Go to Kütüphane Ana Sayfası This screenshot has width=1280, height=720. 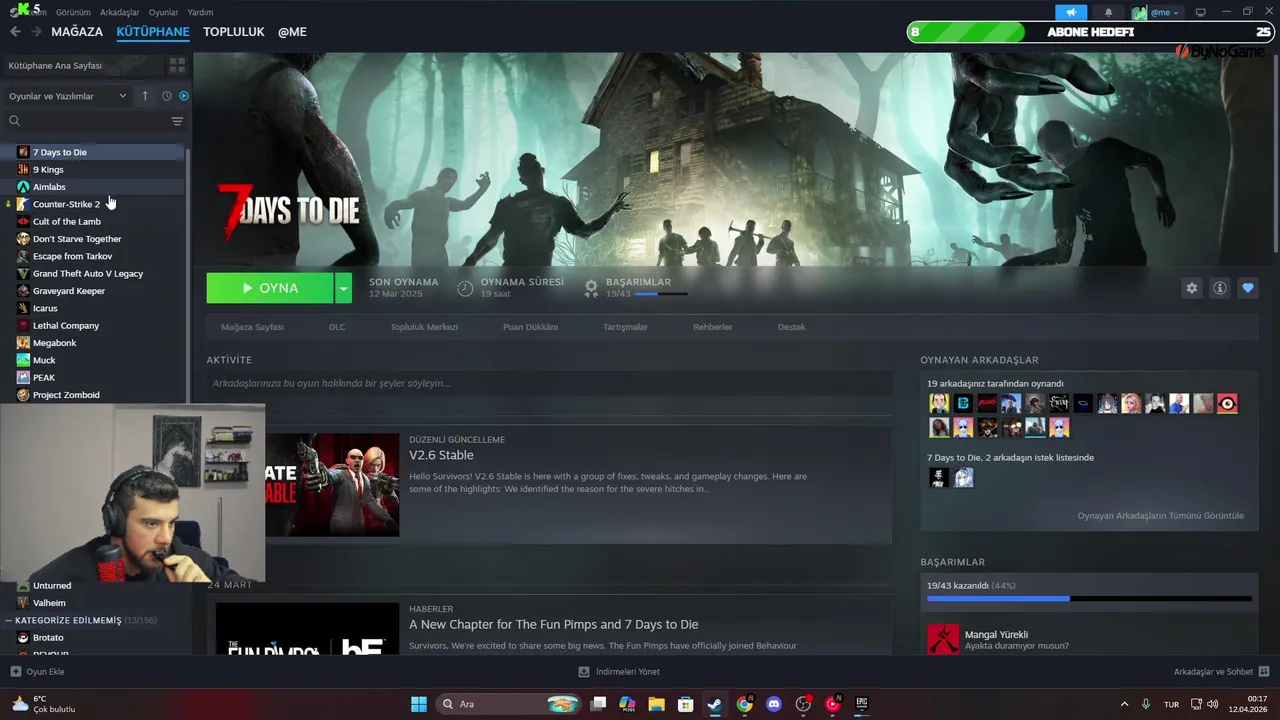[x=55, y=65]
